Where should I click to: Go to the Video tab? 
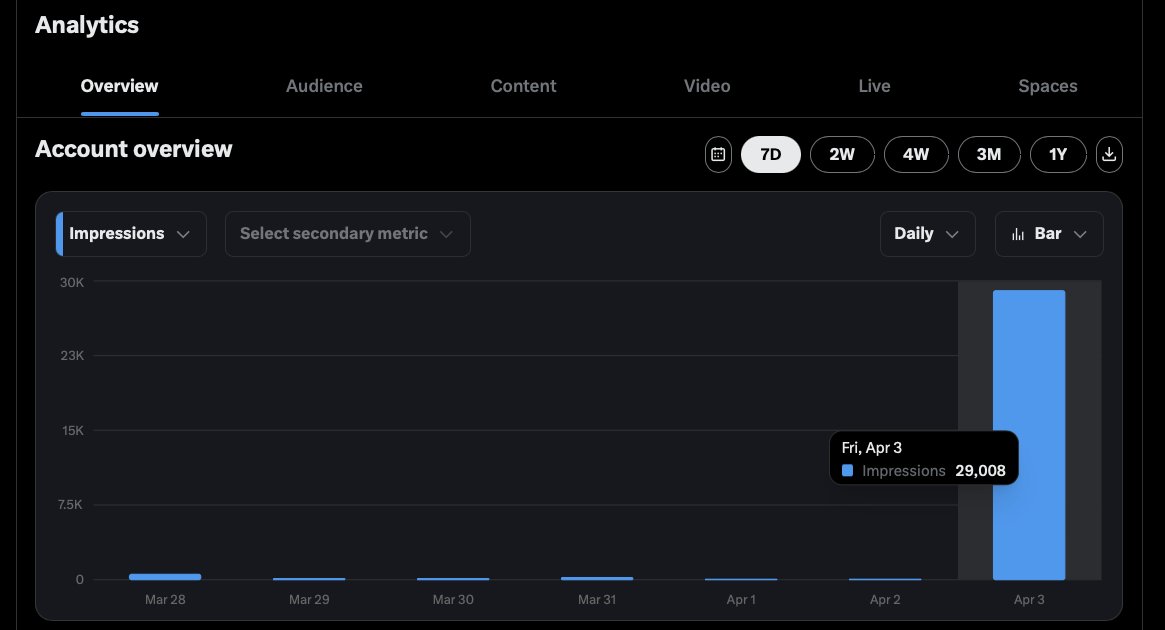(707, 86)
